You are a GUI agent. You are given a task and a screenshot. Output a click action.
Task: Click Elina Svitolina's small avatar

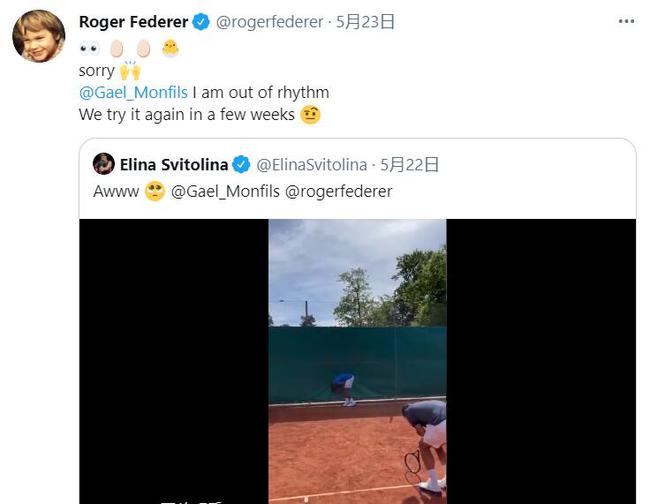104,164
